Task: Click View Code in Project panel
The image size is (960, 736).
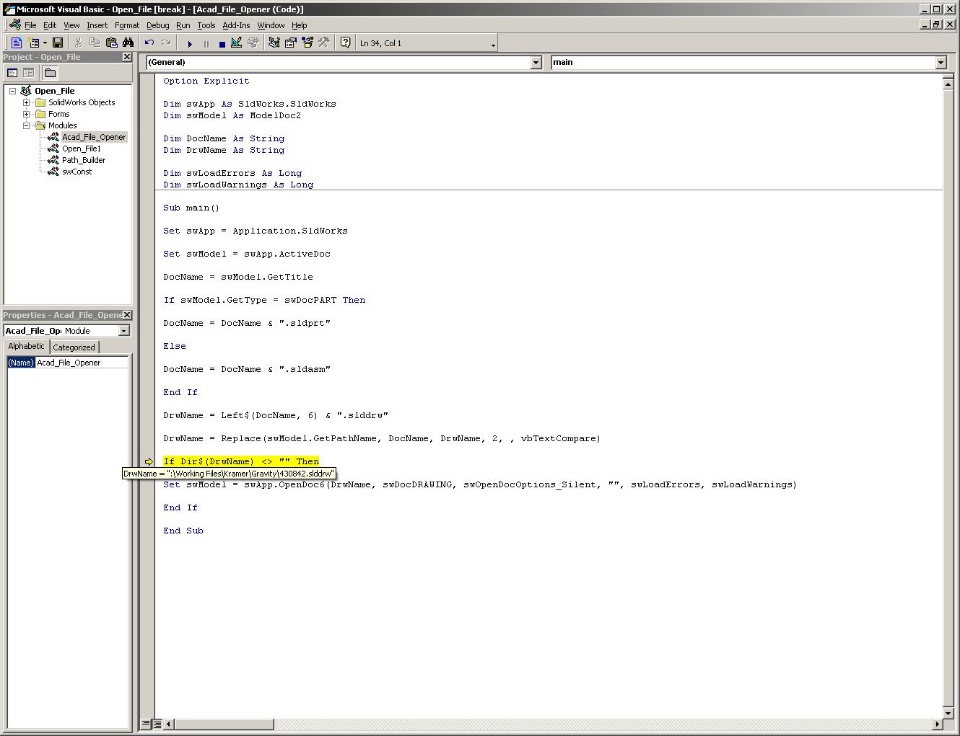Action: click(12, 73)
